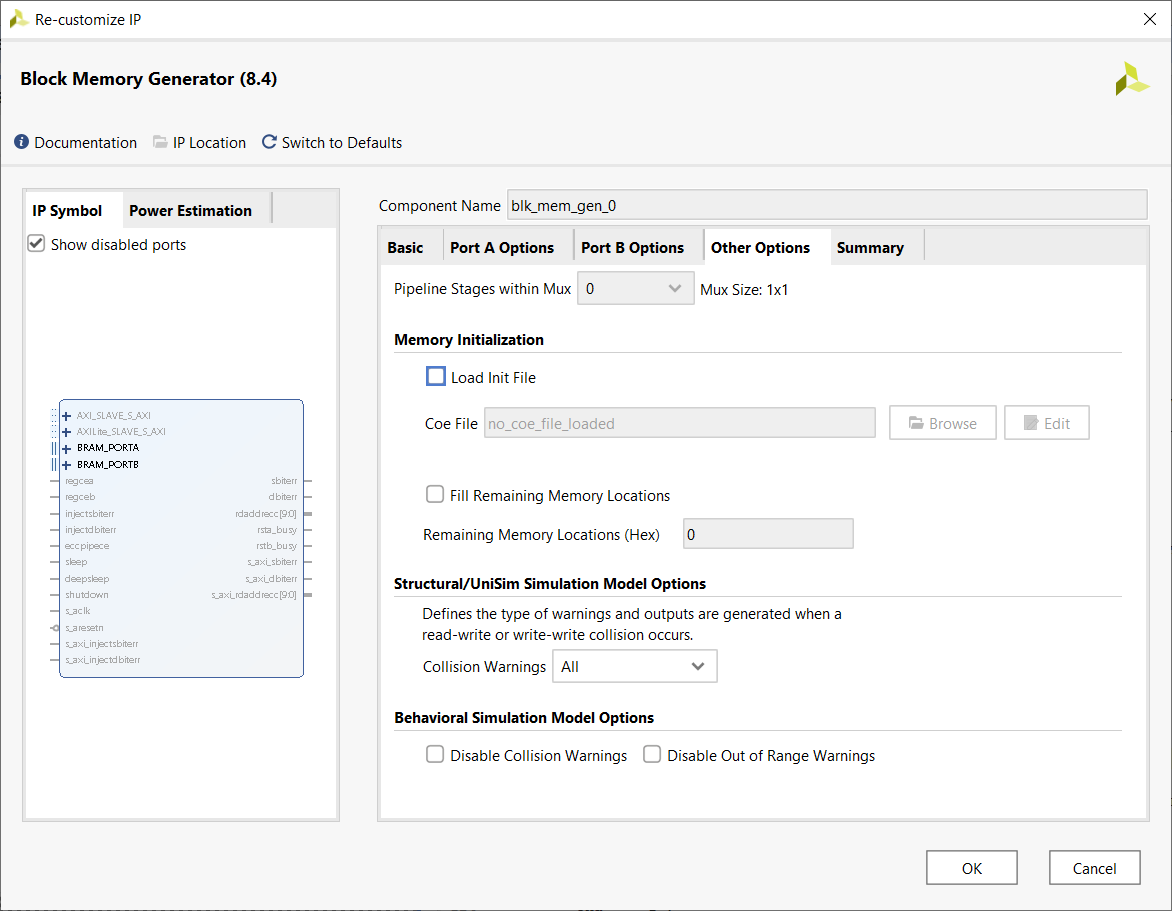This screenshot has width=1172, height=911.
Task: Click the s_aclk port label
Action: (78, 611)
